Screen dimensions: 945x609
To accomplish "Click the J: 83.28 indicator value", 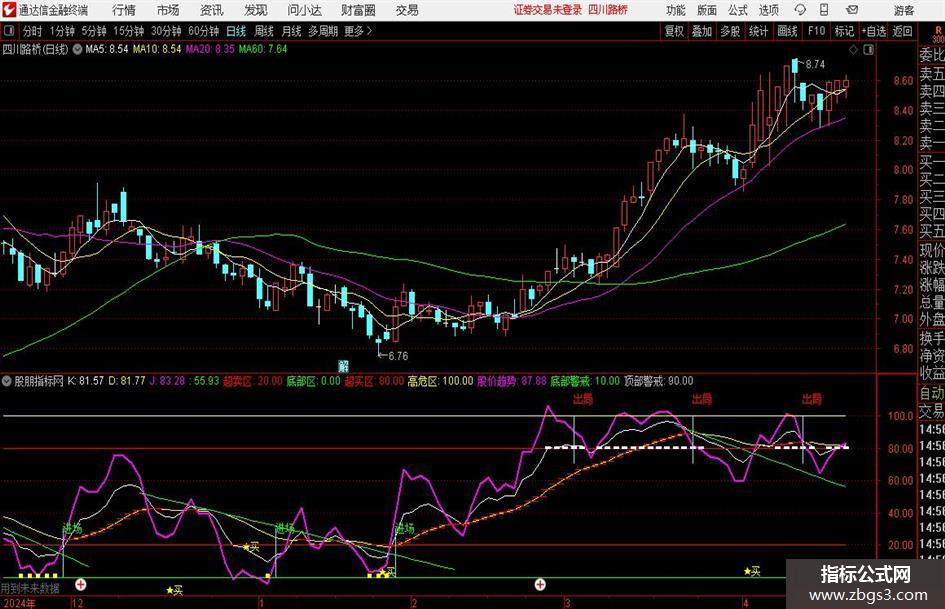I will tap(168, 381).
